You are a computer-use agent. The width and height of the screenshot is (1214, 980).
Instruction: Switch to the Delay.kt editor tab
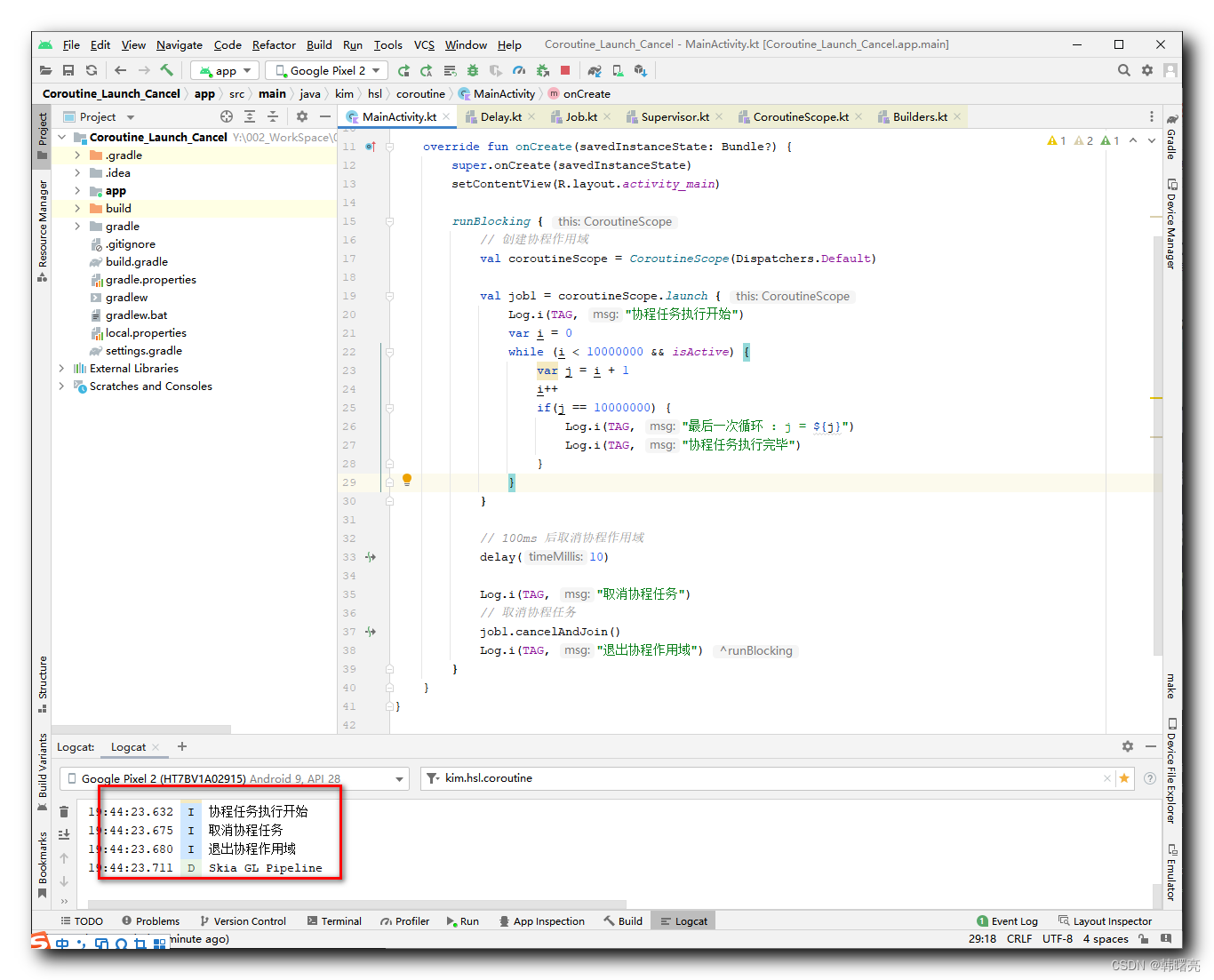pyautogui.click(x=500, y=116)
